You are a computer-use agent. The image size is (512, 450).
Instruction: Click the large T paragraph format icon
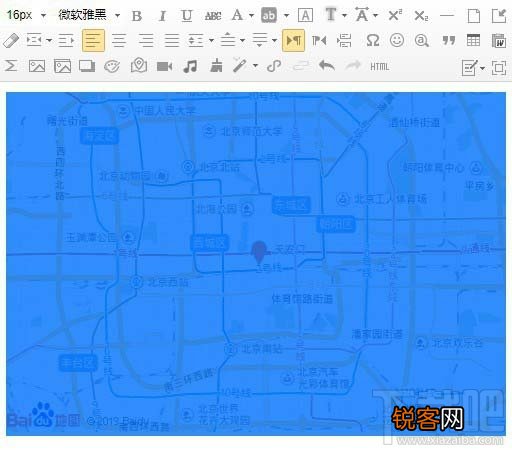click(x=331, y=15)
